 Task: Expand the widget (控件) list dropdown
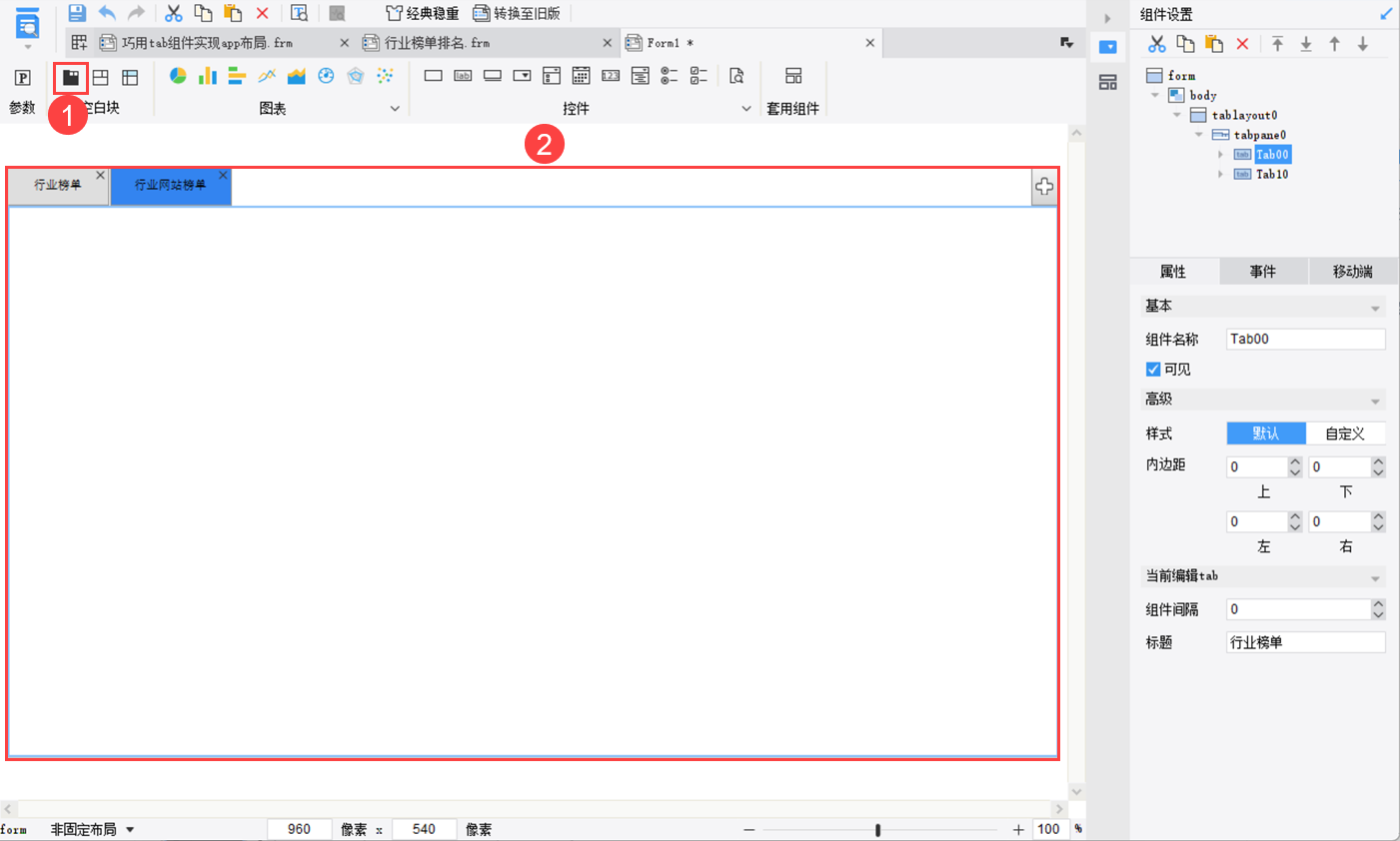[x=746, y=109]
